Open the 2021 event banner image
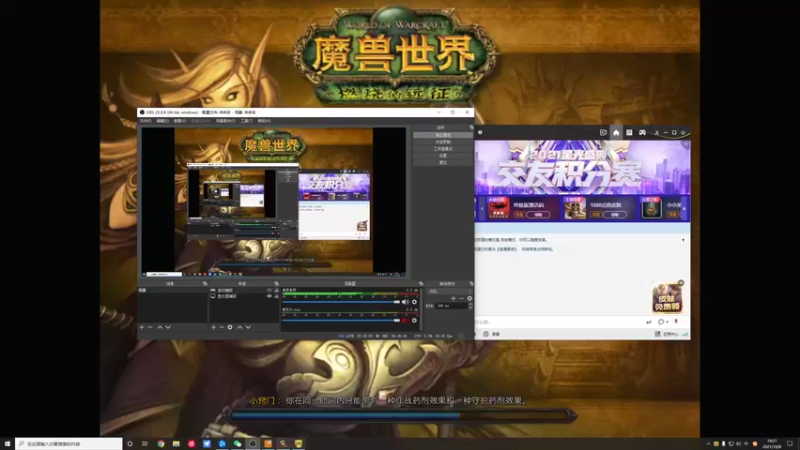The image size is (800, 450). [x=582, y=167]
